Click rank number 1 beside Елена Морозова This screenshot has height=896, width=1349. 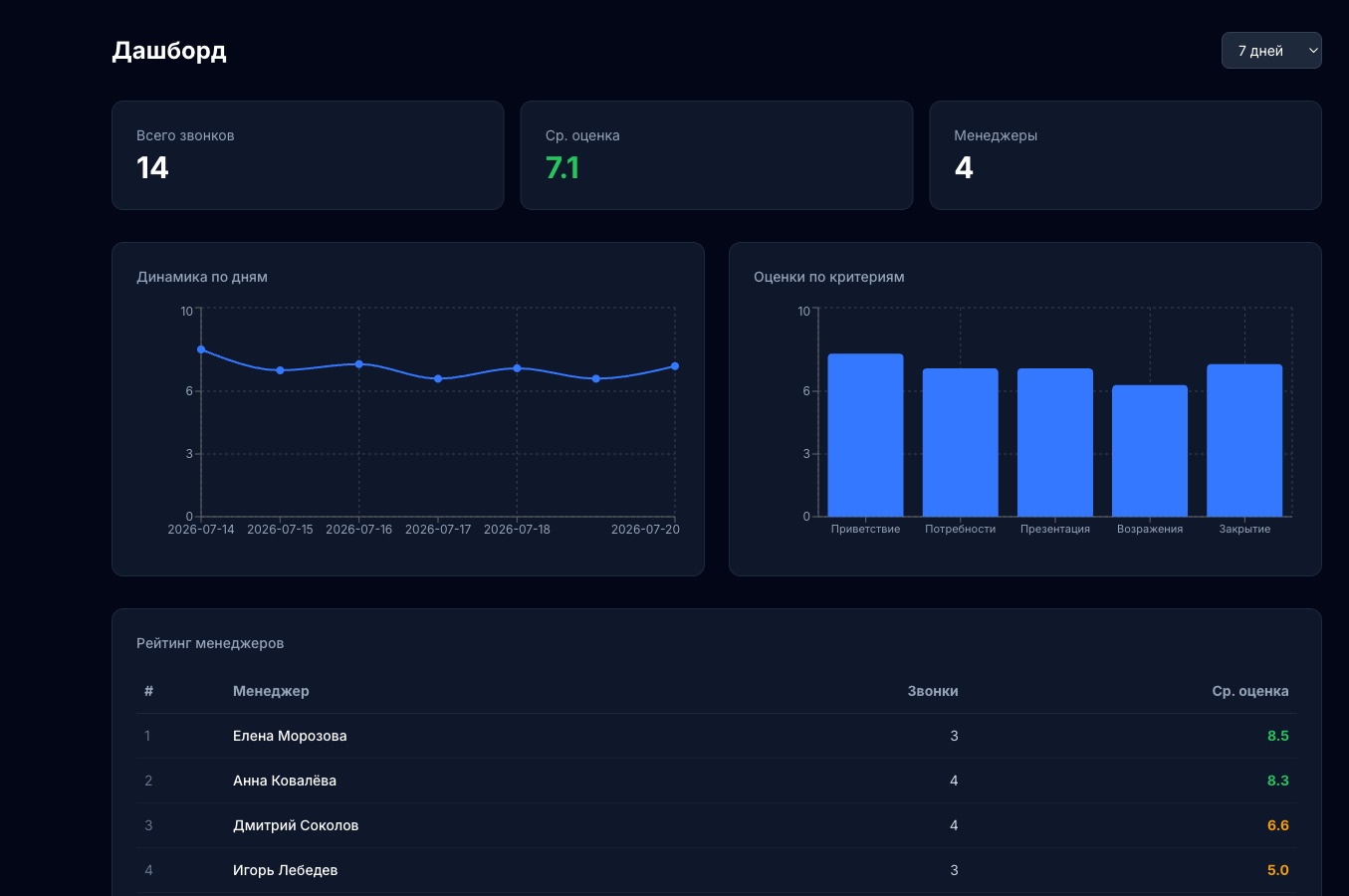(147, 736)
